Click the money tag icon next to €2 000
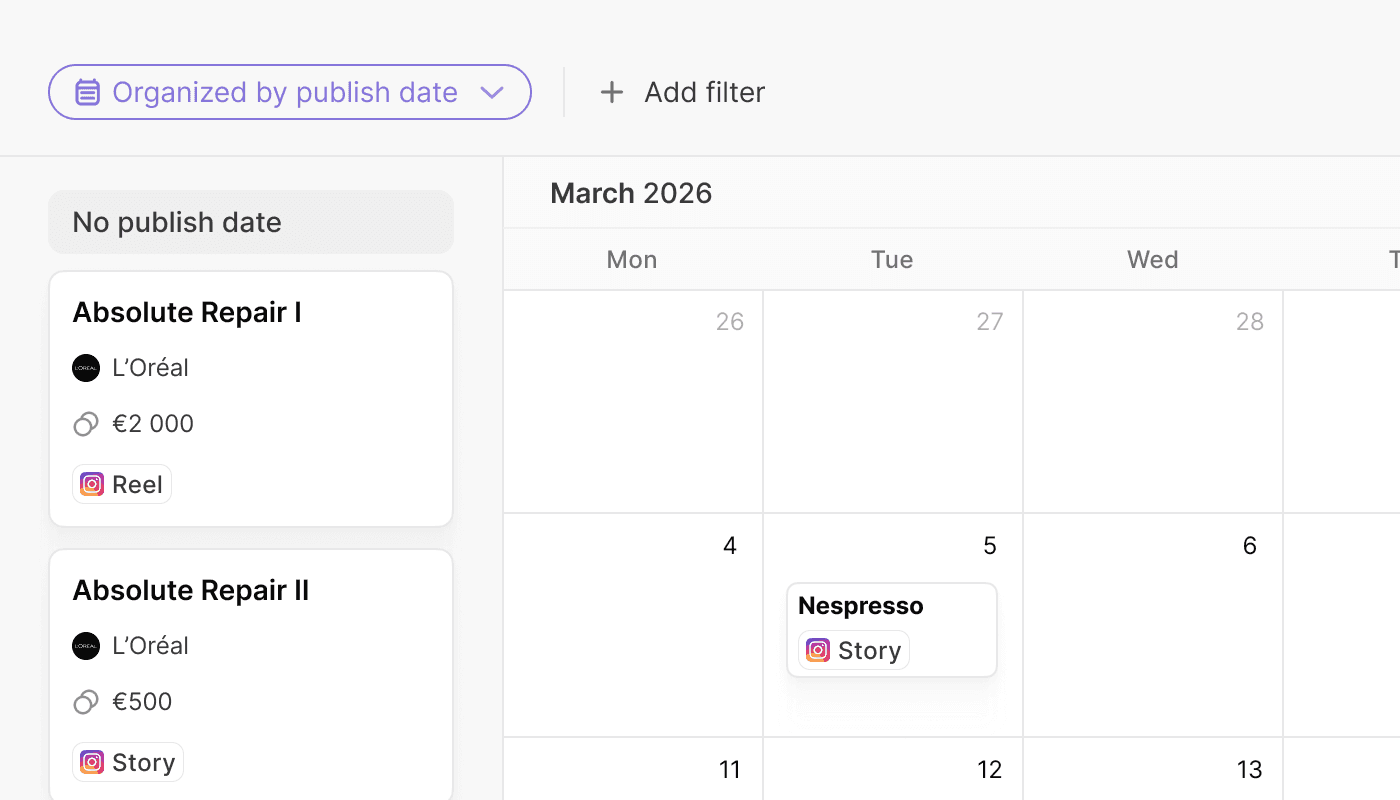The image size is (1400, 800). tap(85, 423)
